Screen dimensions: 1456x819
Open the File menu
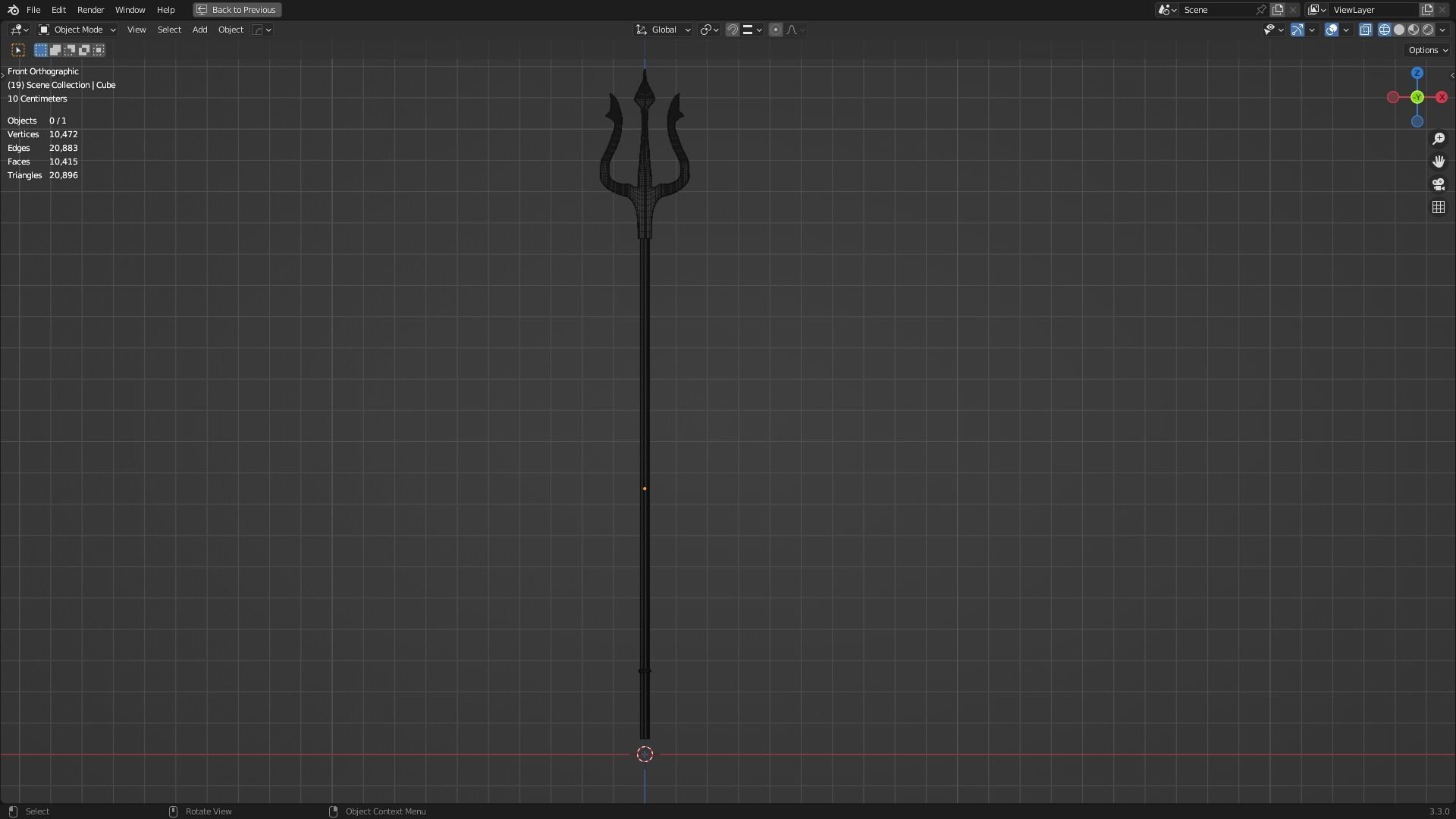(33, 10)
